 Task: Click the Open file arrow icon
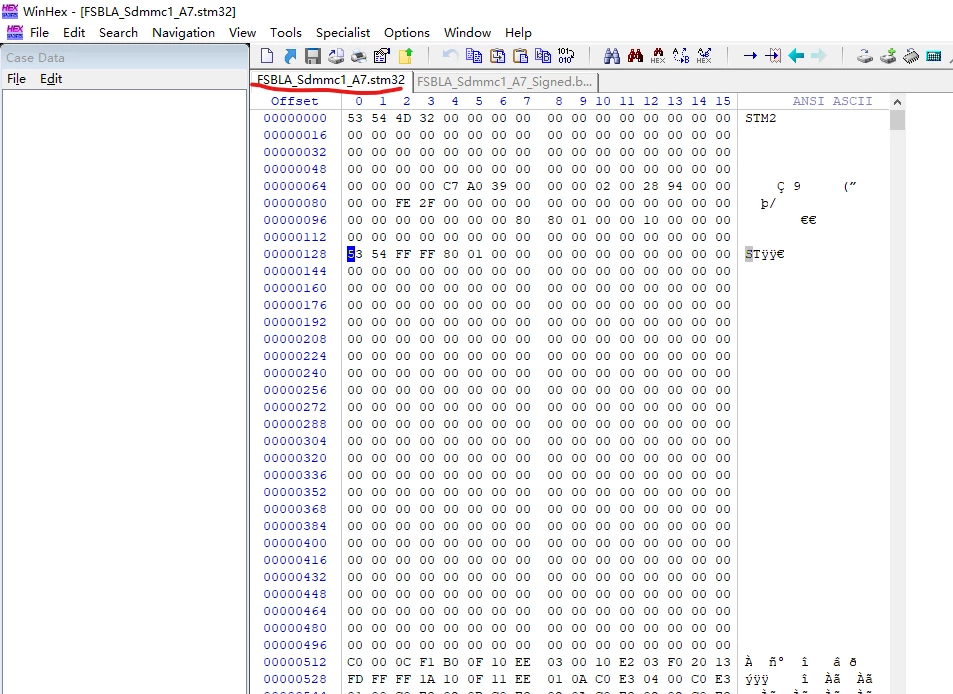290,56
